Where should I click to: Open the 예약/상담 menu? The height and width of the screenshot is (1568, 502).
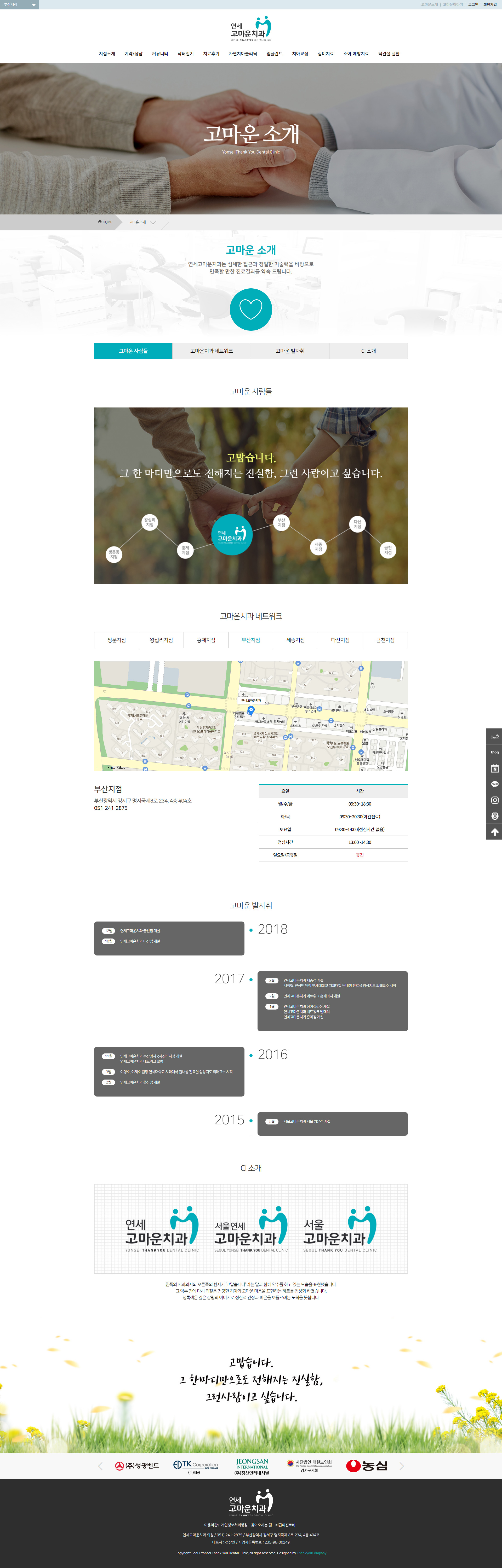point(133,54)
